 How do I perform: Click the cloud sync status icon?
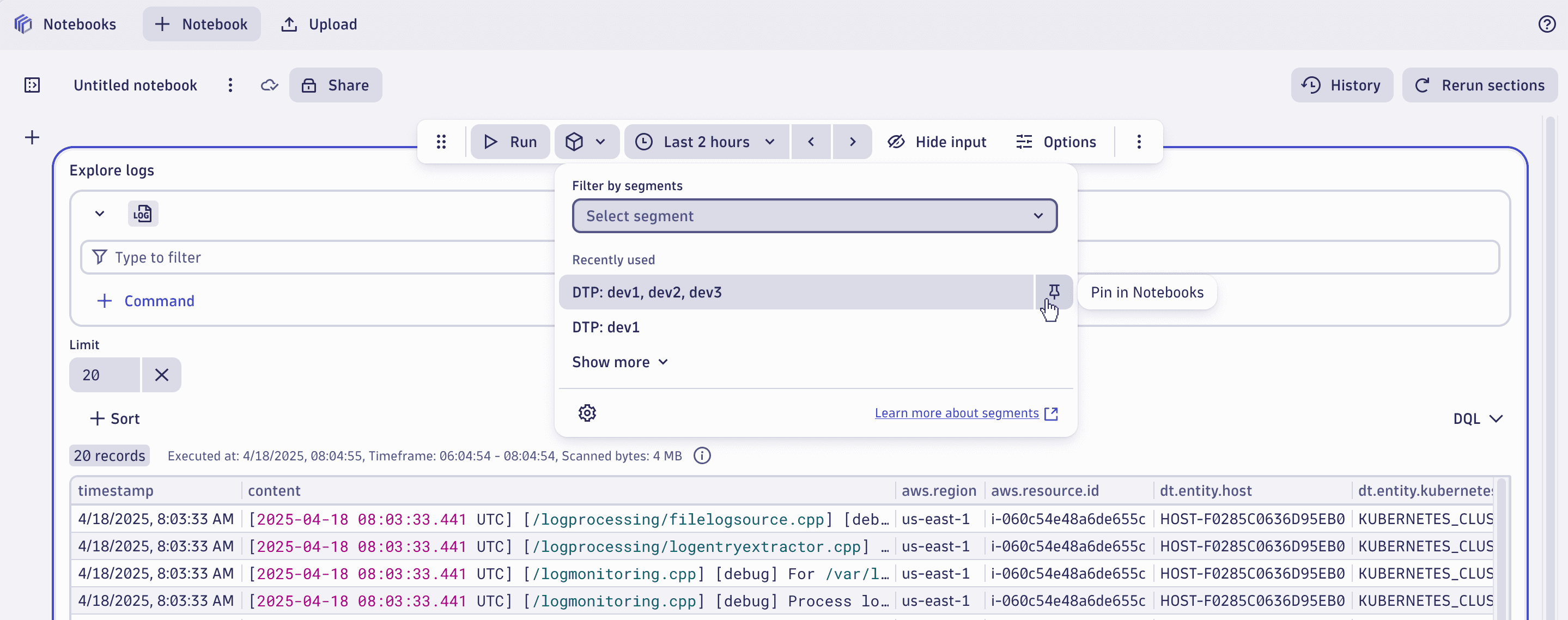[x=269, y=85]
